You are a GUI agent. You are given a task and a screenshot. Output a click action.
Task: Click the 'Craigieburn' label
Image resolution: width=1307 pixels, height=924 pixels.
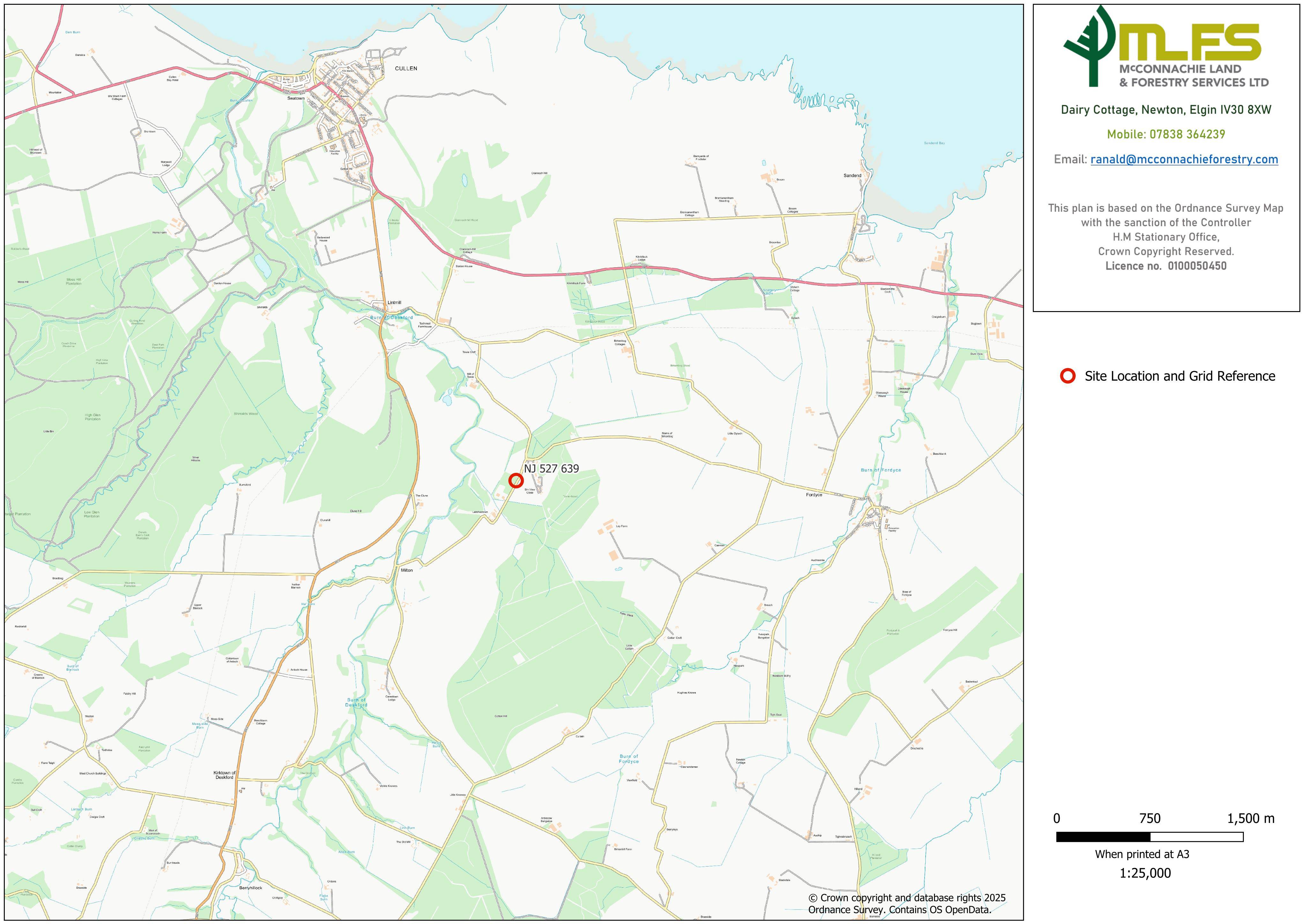[x=939, y=317]
